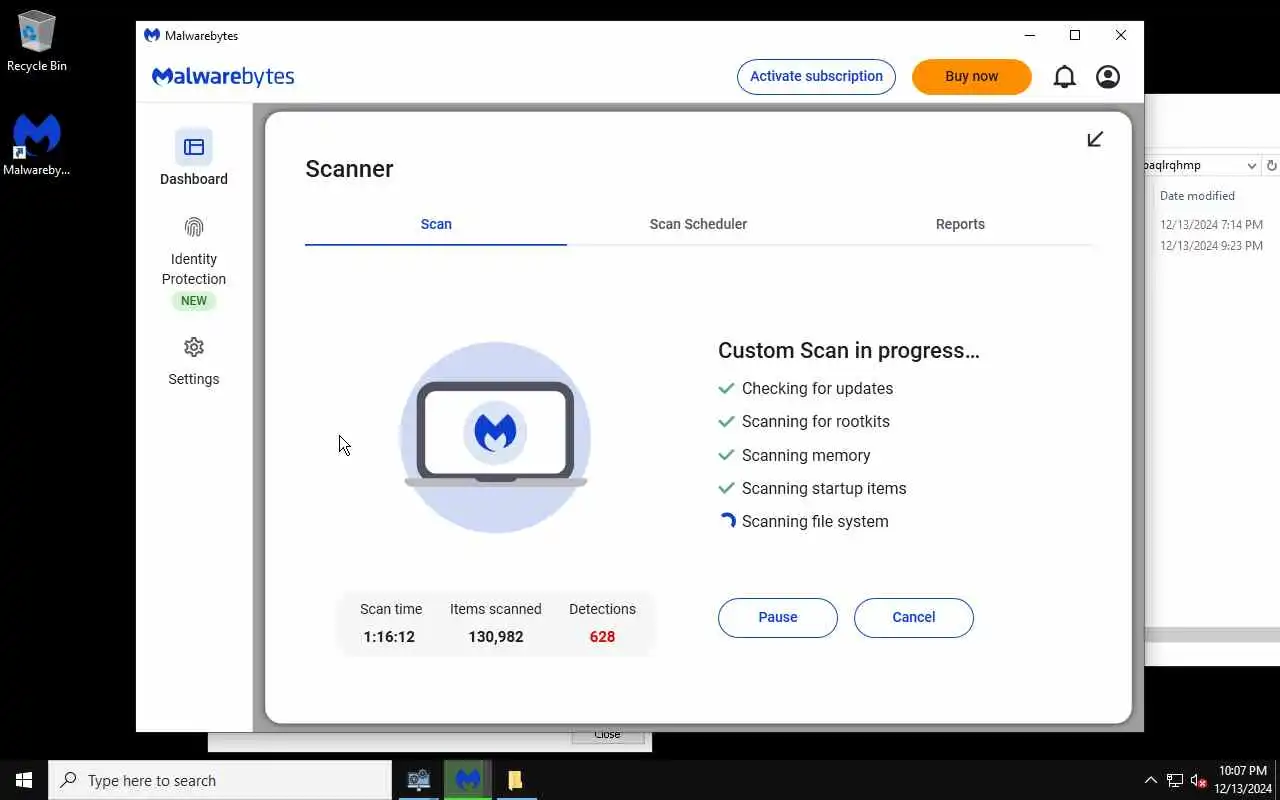Open the taskbar clock and date
1280x800 pixels.
click(1243, 780)
